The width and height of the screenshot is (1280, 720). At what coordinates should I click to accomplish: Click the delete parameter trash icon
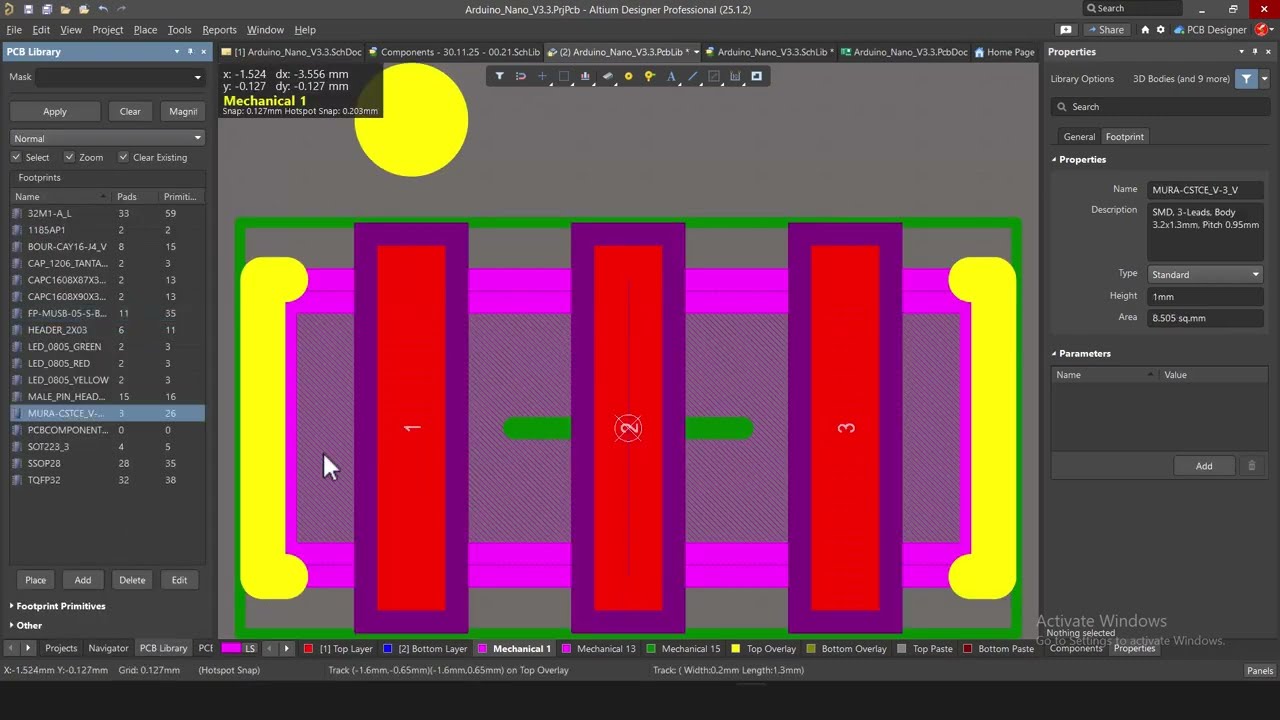pos(1251,466)
